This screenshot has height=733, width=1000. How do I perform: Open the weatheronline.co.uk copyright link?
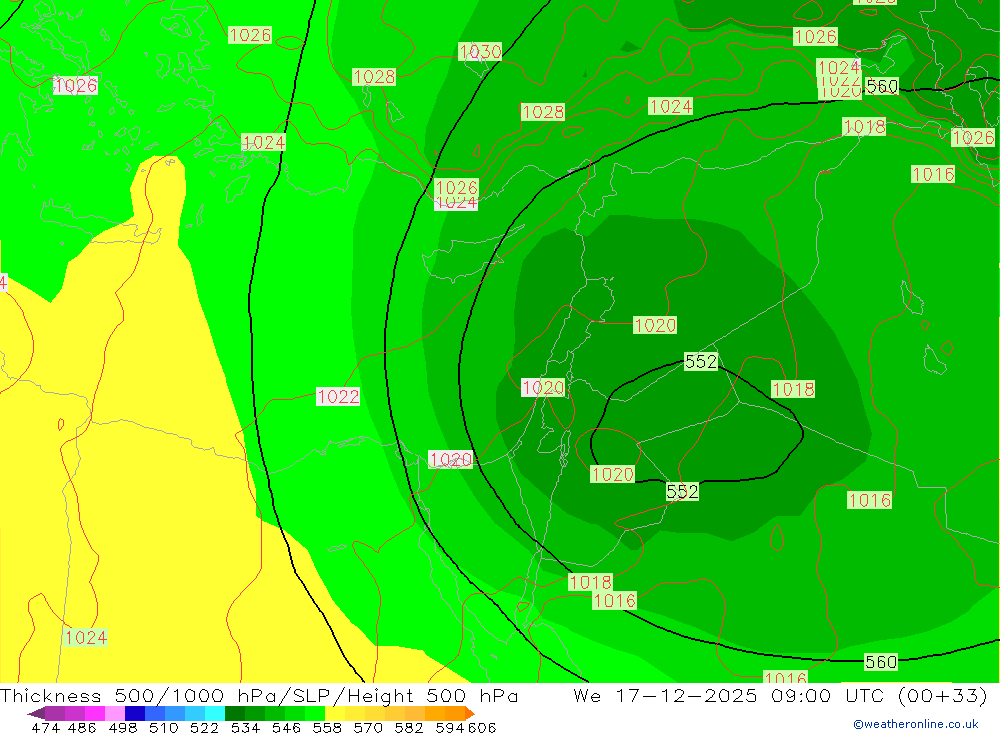click(x=915, y=724)
